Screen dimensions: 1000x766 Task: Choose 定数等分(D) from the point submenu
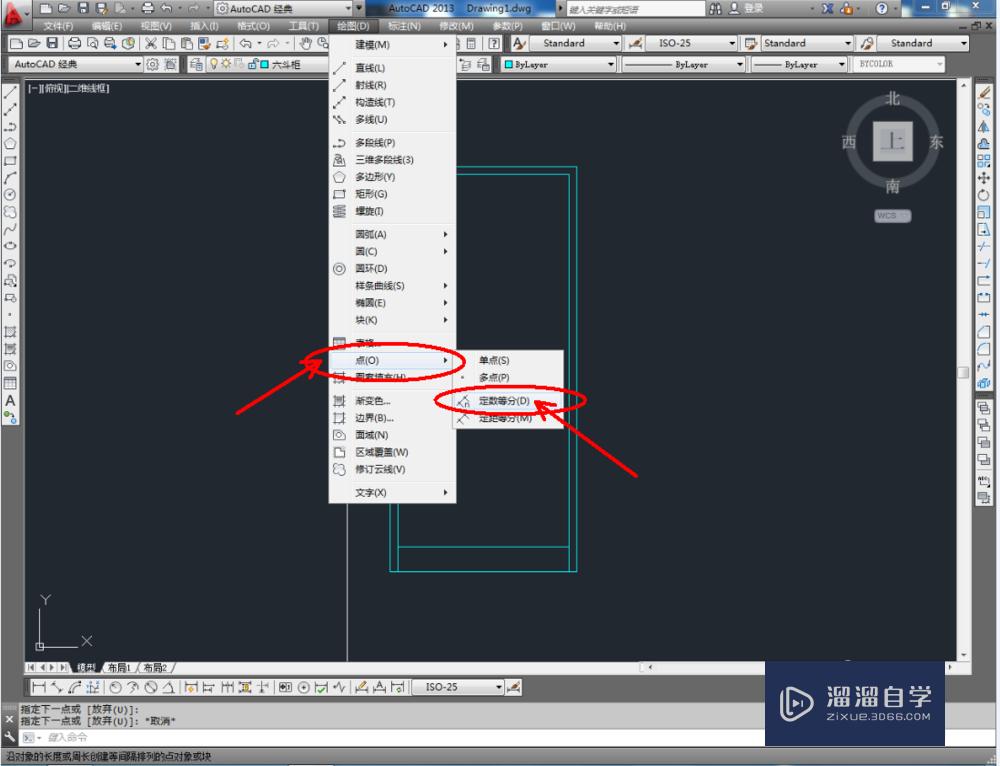(x=508, y=401)
